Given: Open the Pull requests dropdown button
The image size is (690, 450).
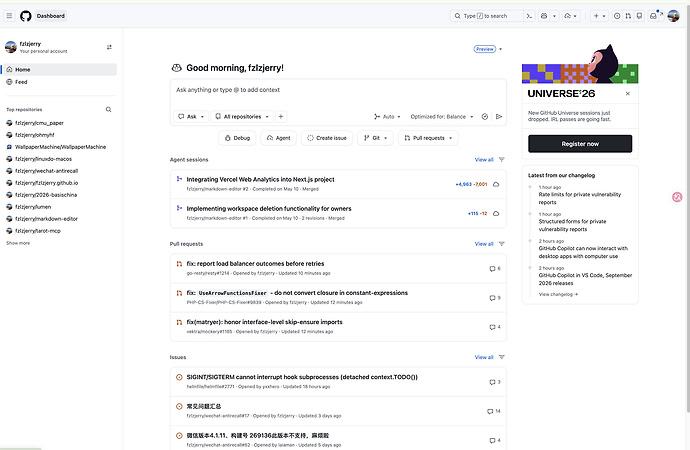Looking at the screenshot, I should [428, 138].
